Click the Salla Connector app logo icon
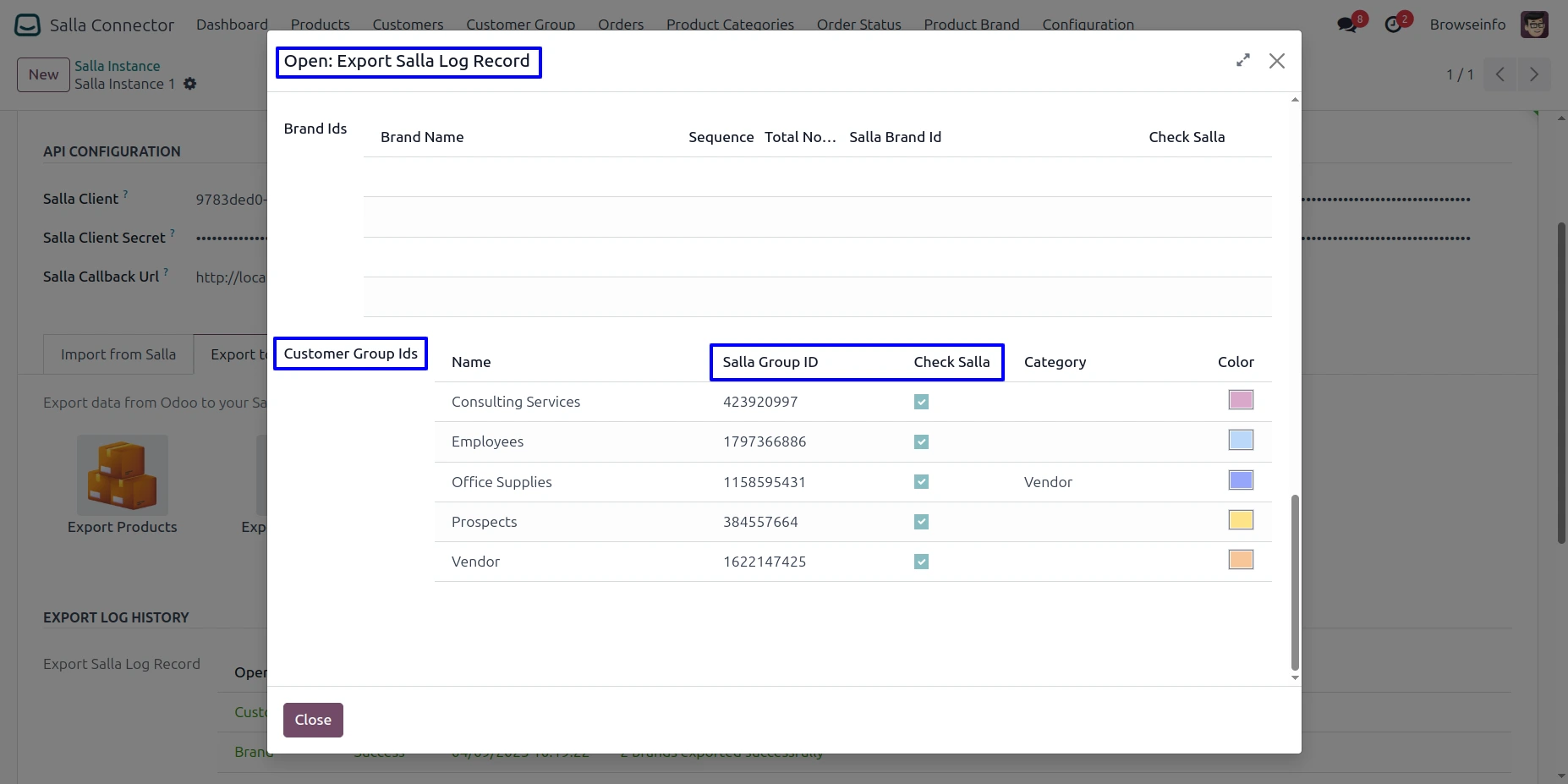The image size is (1568, 784). tap(27, 25)
